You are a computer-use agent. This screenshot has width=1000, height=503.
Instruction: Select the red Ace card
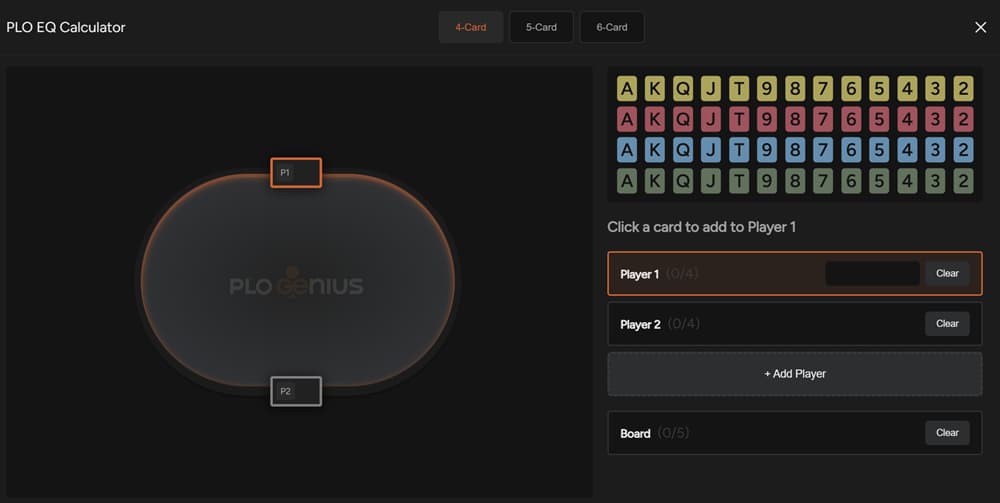(x=627, y=119)
